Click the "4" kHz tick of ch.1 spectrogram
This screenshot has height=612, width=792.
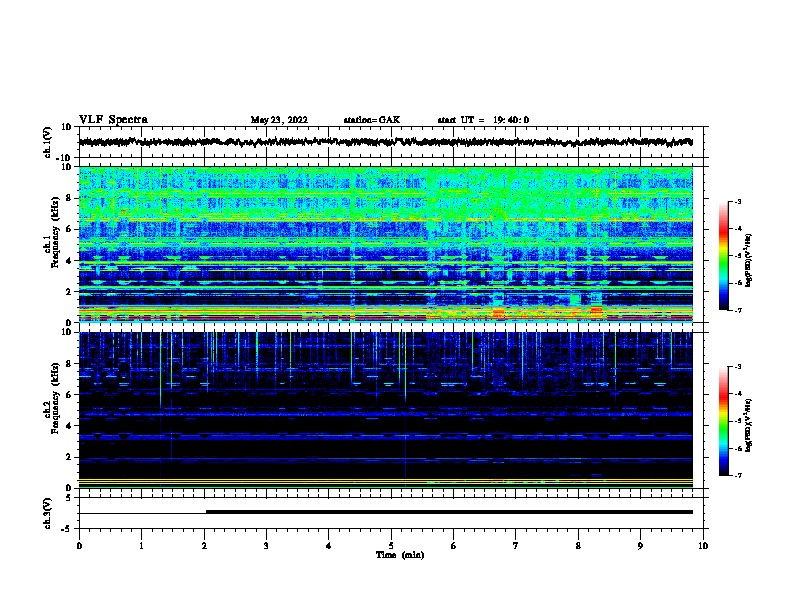pos(69,261)
